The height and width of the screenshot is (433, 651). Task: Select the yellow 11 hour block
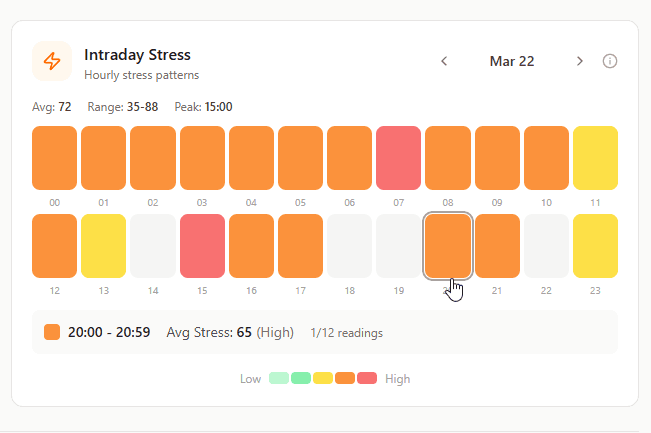tap(595, 158)
